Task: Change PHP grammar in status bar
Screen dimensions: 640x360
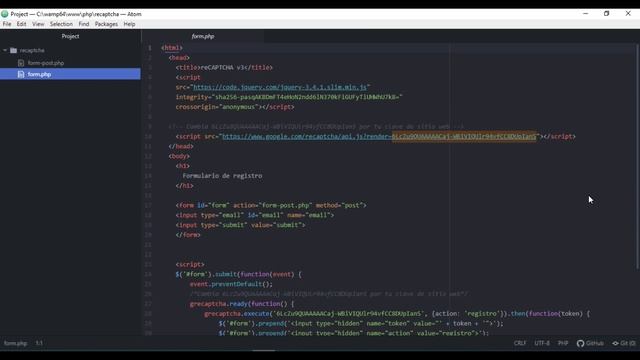Action: pyautogui.click(x=563, y=343)
